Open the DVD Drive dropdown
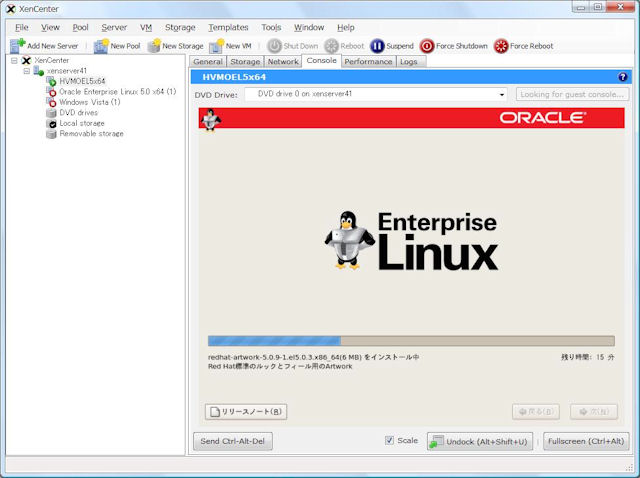The height and width of the screenshot is (478, 640). (502, 95)
